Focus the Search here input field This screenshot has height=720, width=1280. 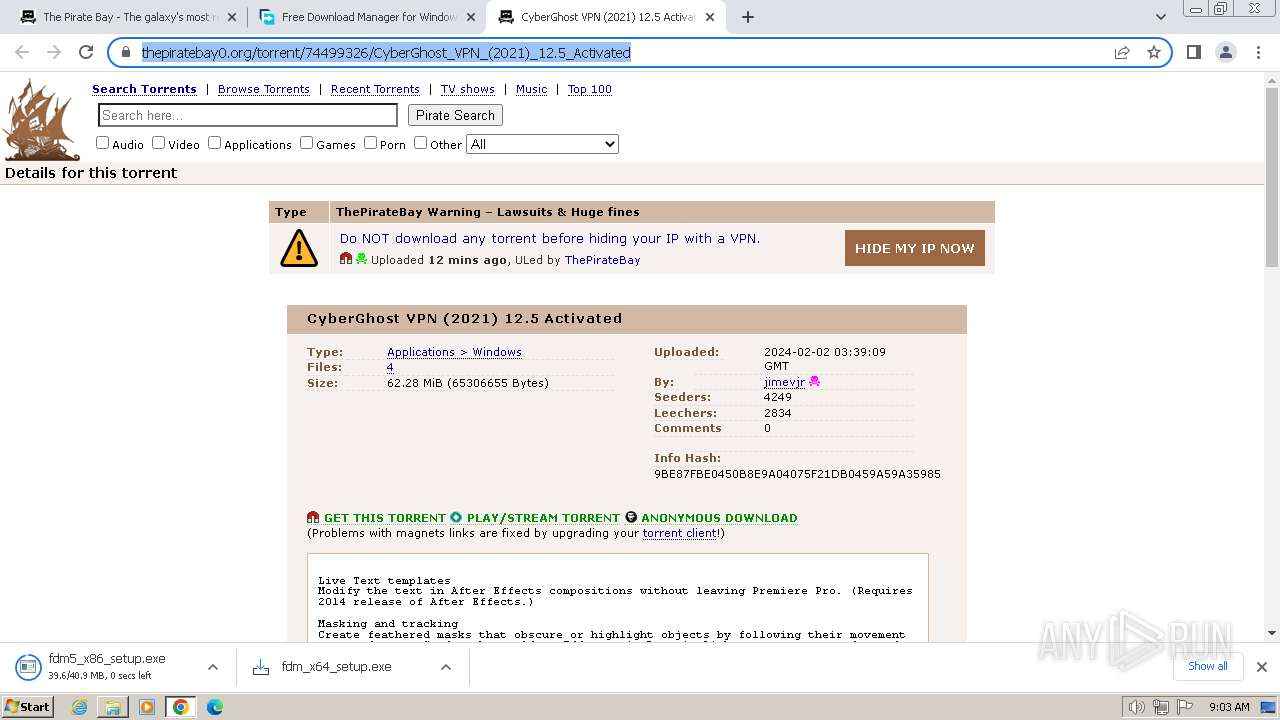click(248, 115)
